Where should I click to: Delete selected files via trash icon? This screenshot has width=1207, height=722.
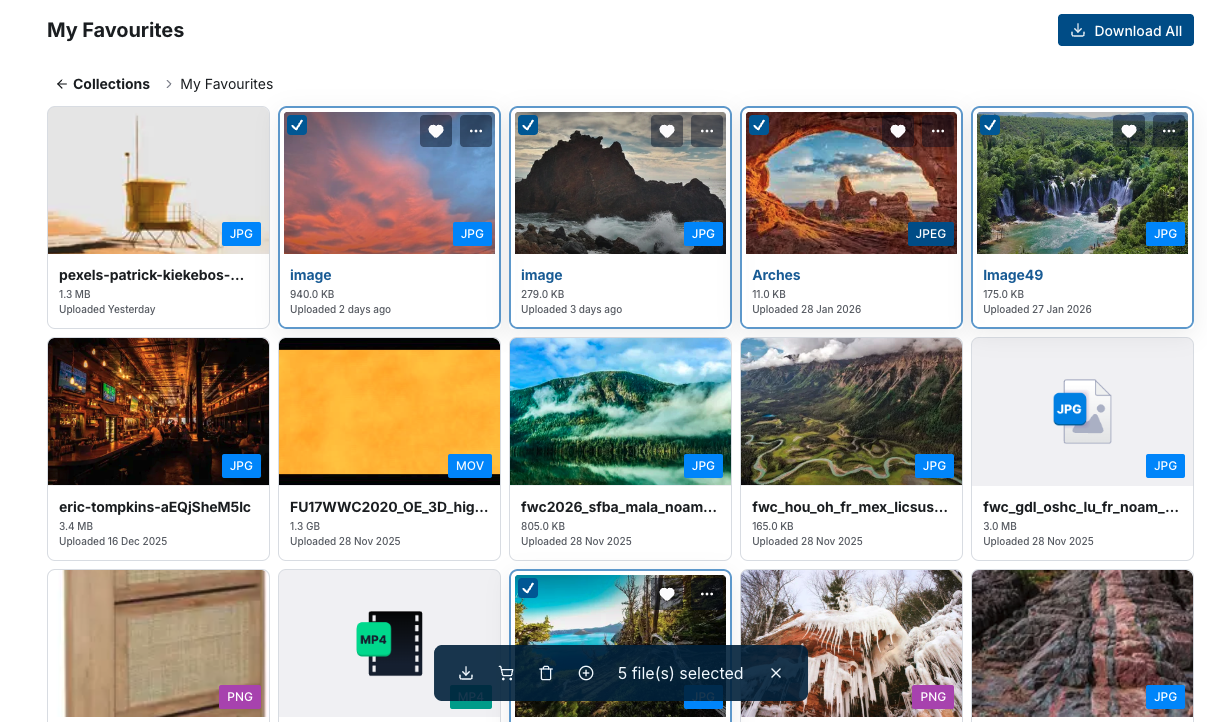546,673
